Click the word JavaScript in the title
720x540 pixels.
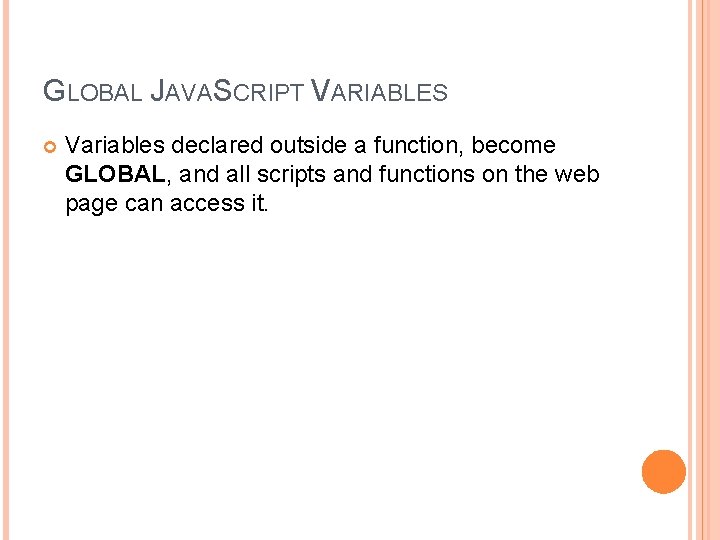pos(227,91)
